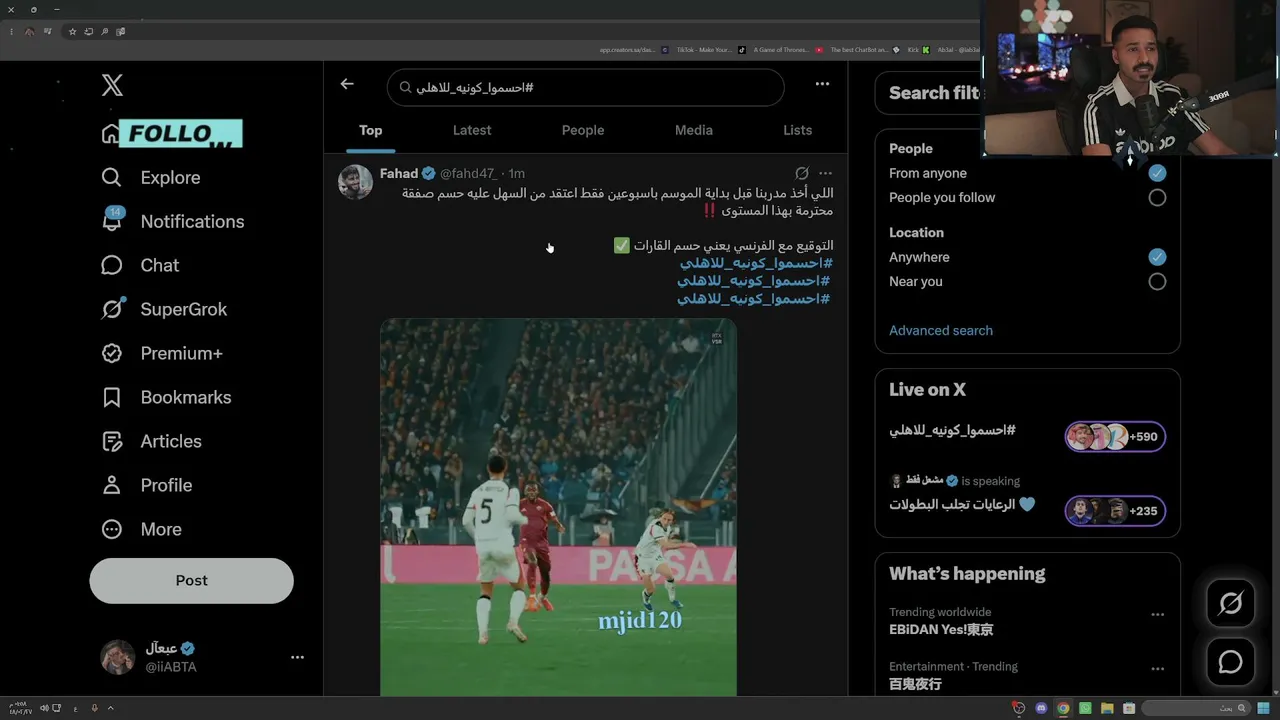Select 'People you follow' filter
The width and height of the screenshot is (1280, 720).
pos(1157,198)
